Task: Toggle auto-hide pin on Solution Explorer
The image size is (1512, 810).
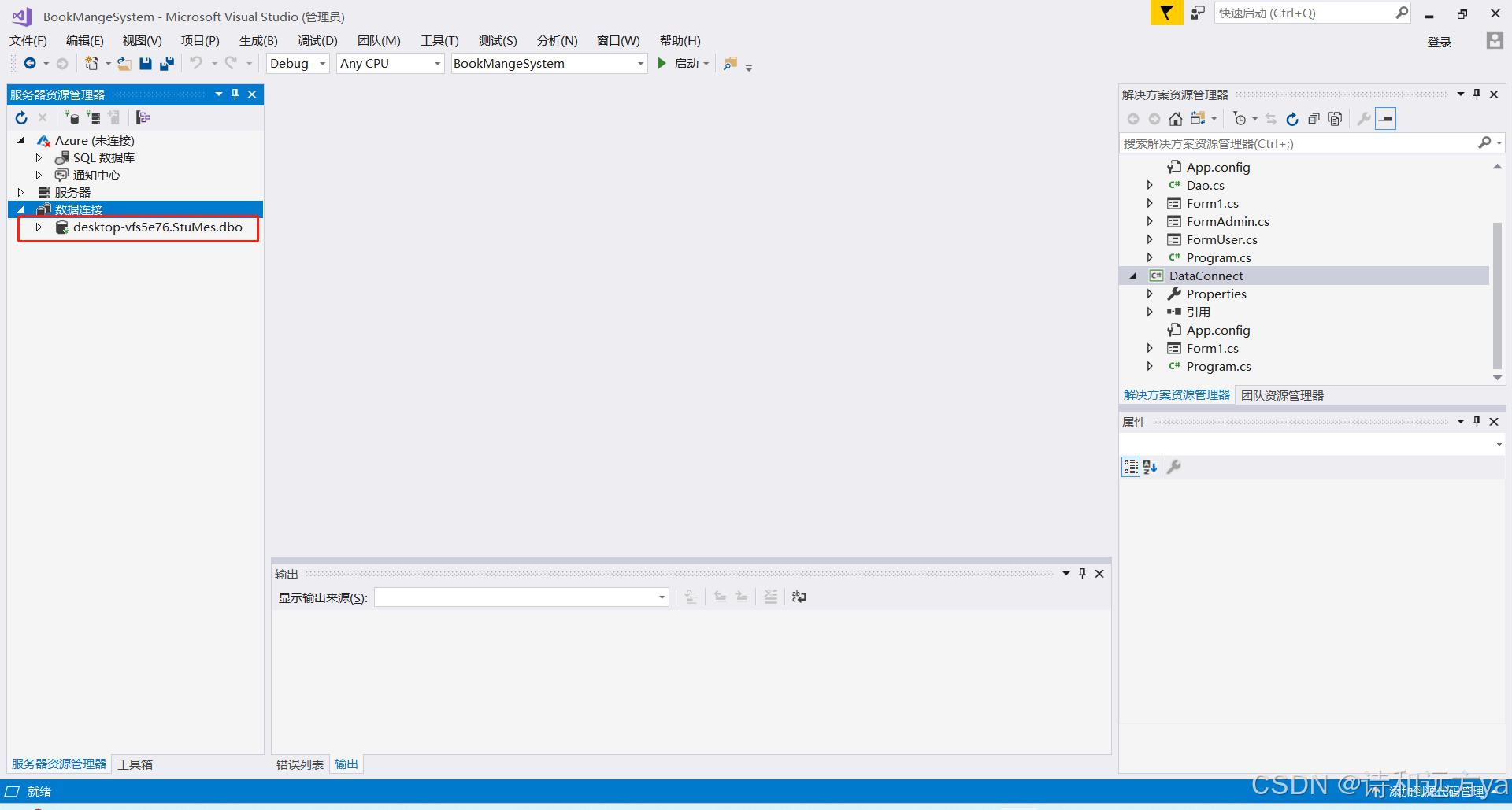Action: pos(1477,94)
